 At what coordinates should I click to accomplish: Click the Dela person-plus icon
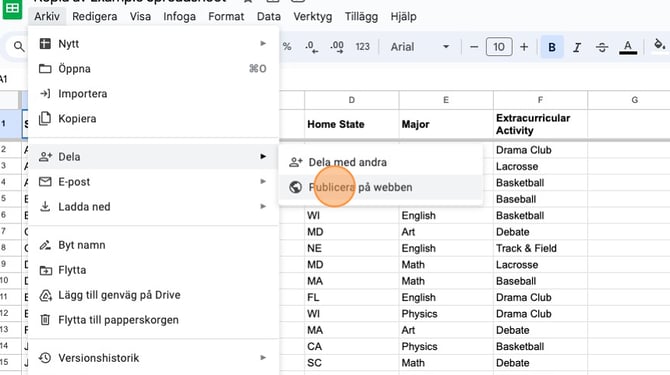click(x=45, y=157)
